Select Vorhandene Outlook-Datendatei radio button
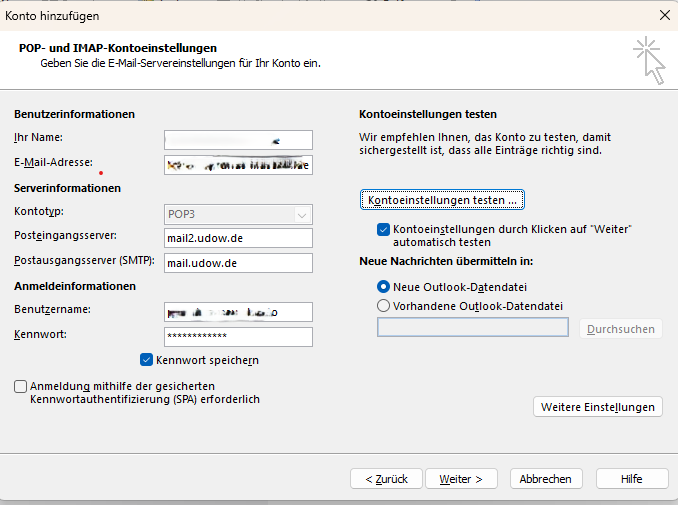Image resolution: width=678 pixels, height=505 pixels. [x=383, y=306]
